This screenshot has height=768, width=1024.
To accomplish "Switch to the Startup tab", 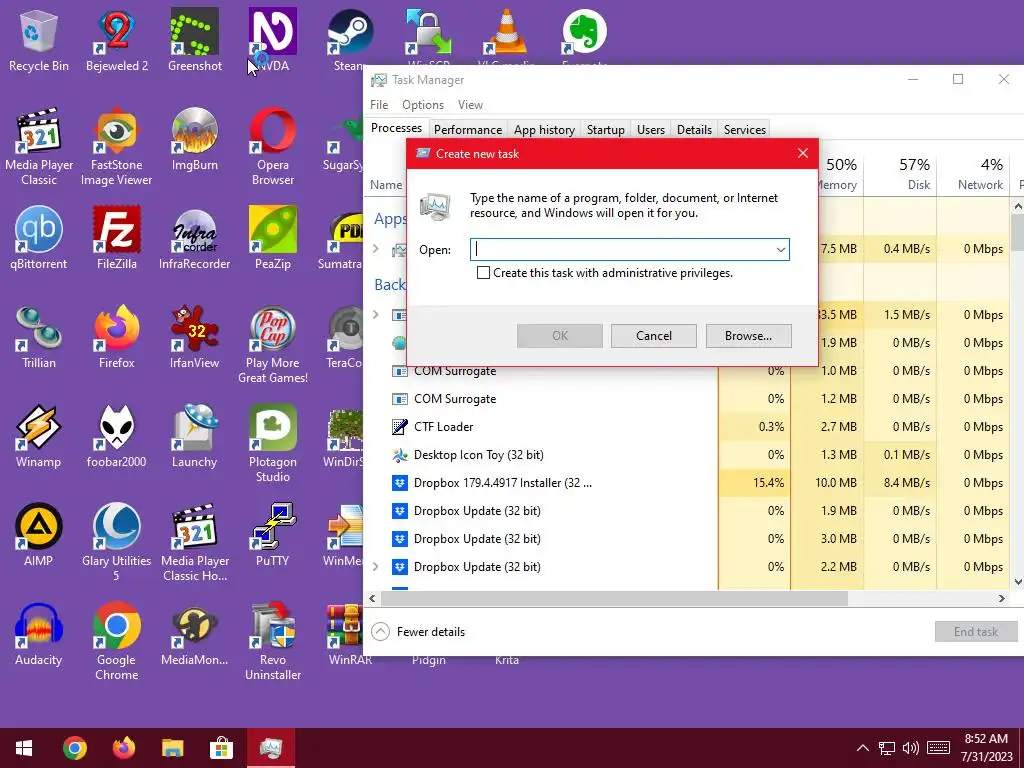I will tap(605, 129).
